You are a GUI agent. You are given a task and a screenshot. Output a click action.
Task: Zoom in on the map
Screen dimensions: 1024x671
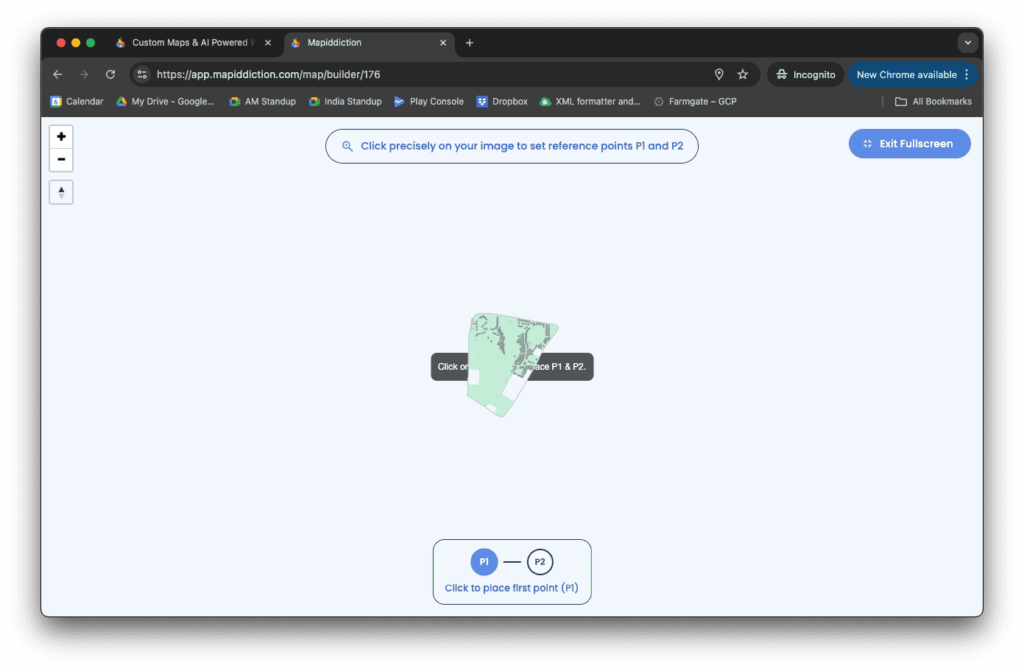61,137
